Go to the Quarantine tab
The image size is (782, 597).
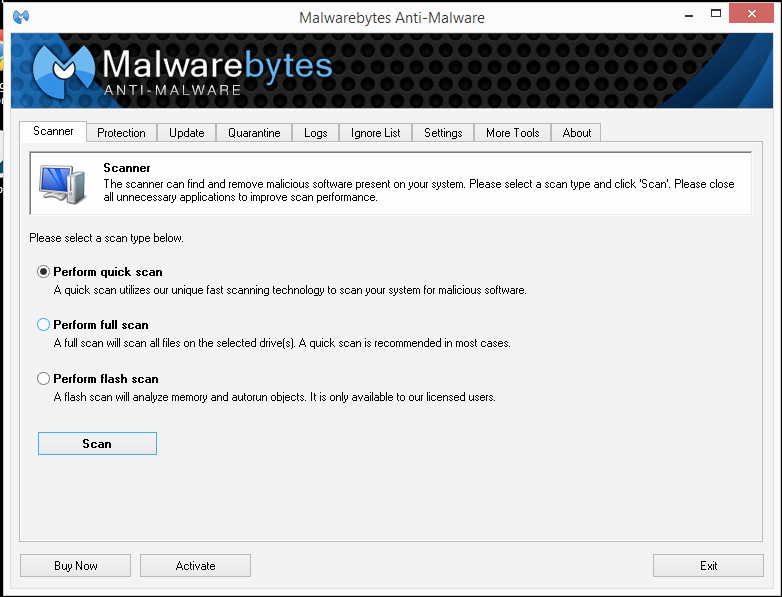(x=254, y=133)
